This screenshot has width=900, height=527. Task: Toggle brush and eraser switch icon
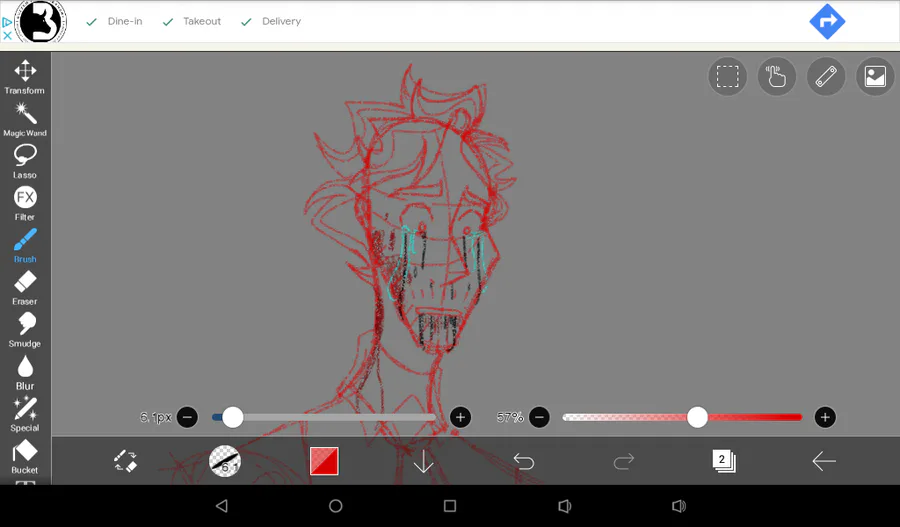tap(125, 461)
